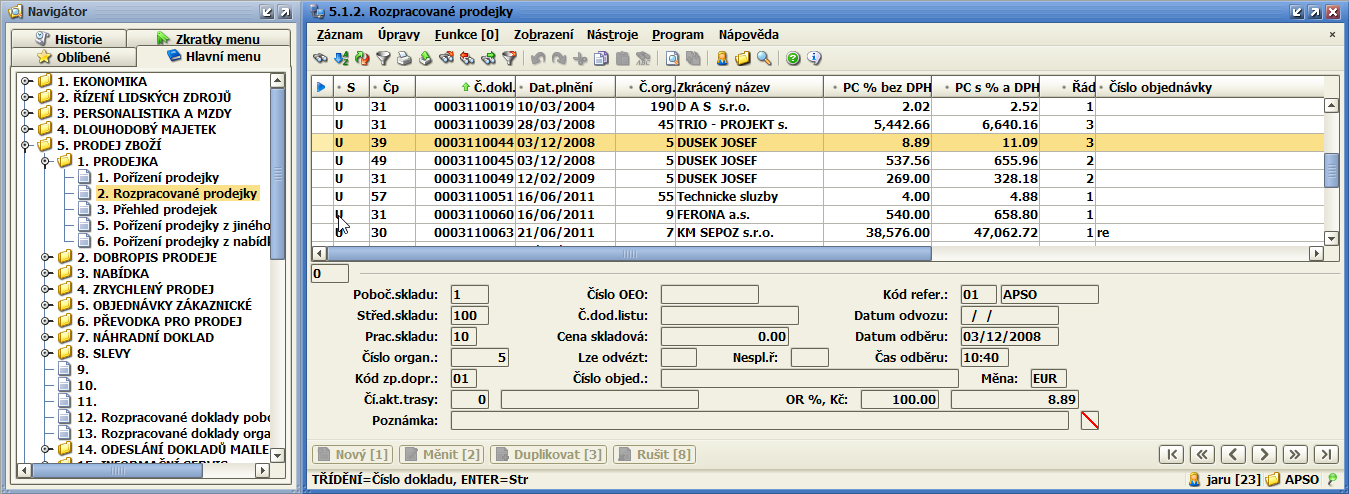Click the blue arrow record selector header icon

pos(321,87)
